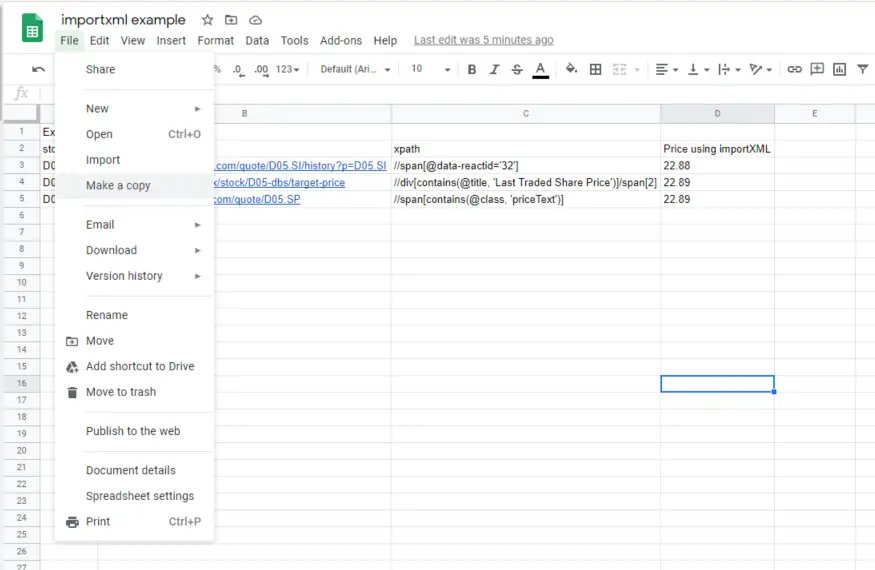The image size is (875, 570).
Task: Open the Tools menu
Action: [x=294, y=41]
